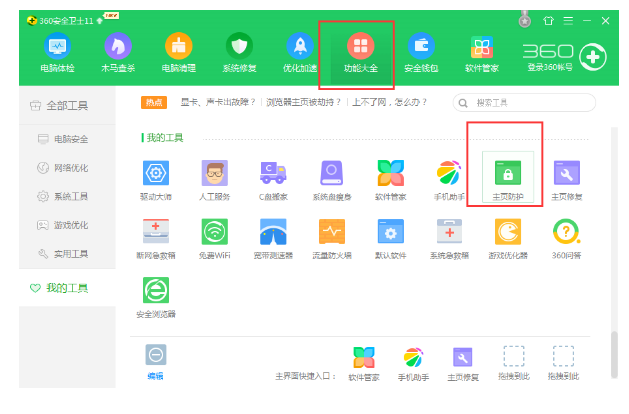Launch 流量防火墙 tool

(332, 239)
